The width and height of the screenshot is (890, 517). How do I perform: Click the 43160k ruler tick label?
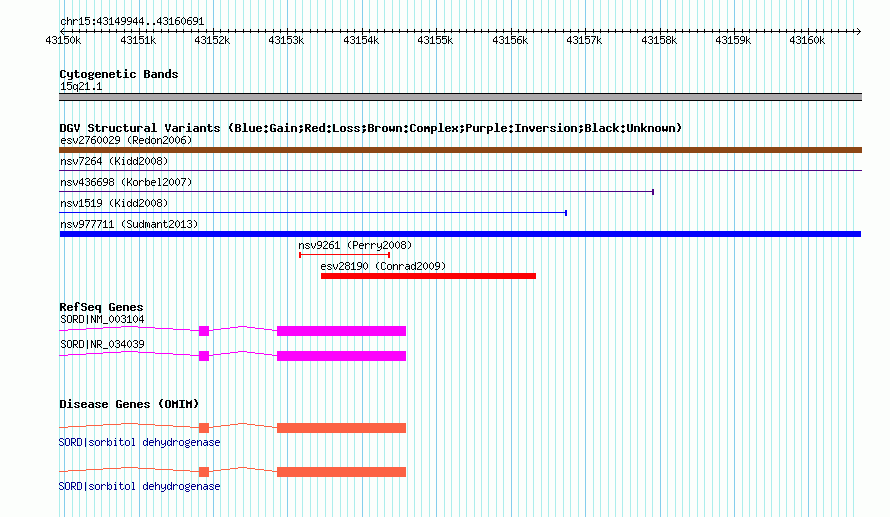tap(807, 40)
